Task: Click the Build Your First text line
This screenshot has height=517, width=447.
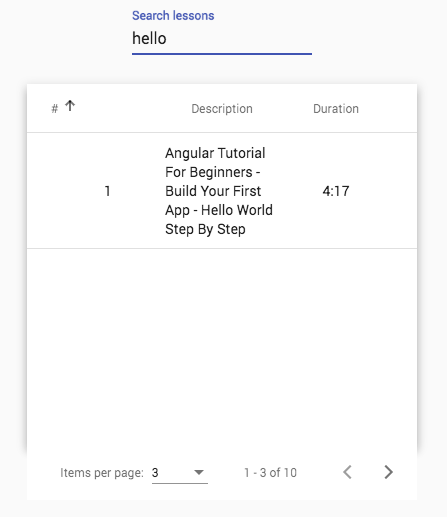Action: click(x=213, y=191)
